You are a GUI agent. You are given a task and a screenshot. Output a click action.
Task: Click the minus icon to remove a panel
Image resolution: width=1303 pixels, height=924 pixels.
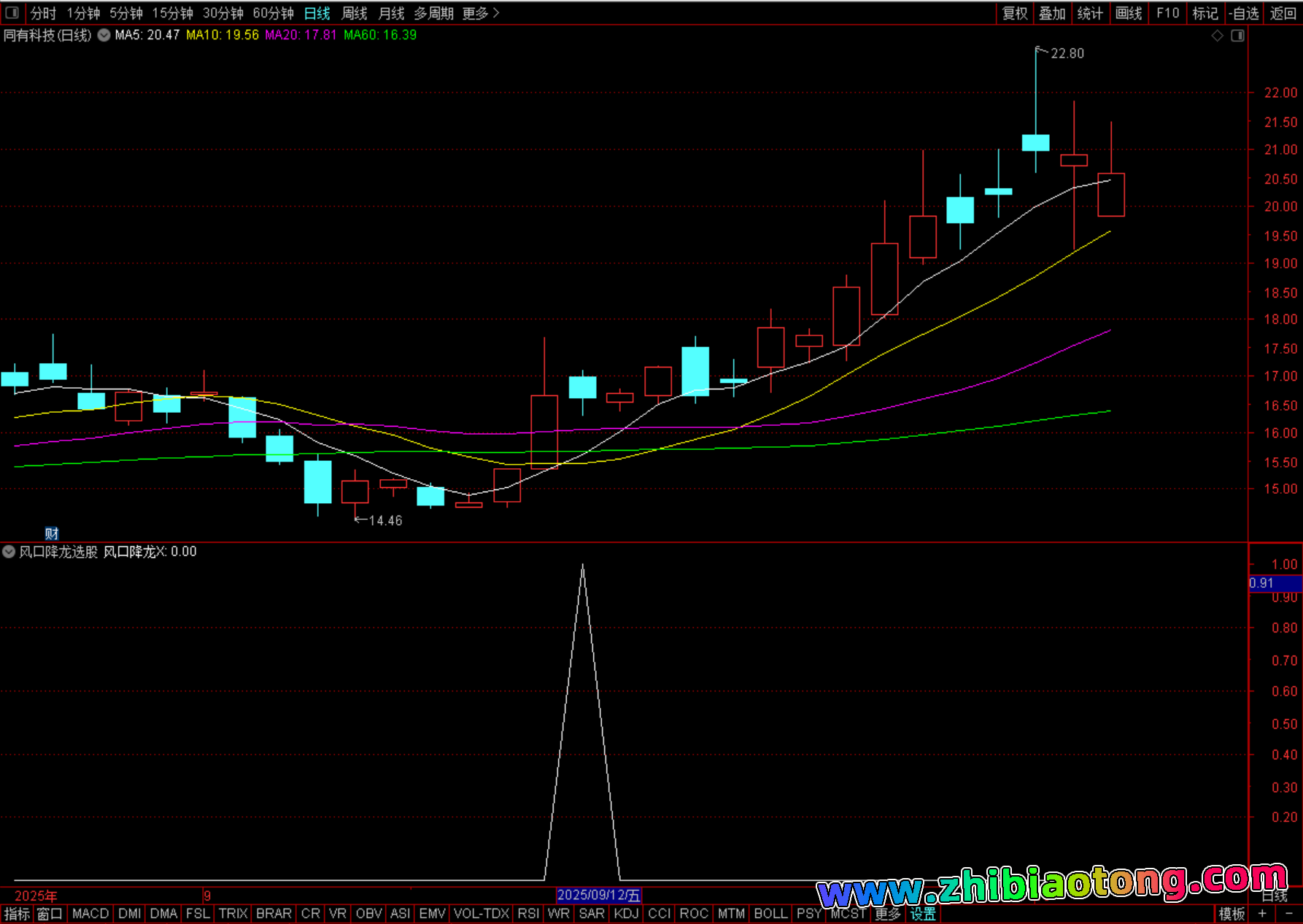(1288, 914)
